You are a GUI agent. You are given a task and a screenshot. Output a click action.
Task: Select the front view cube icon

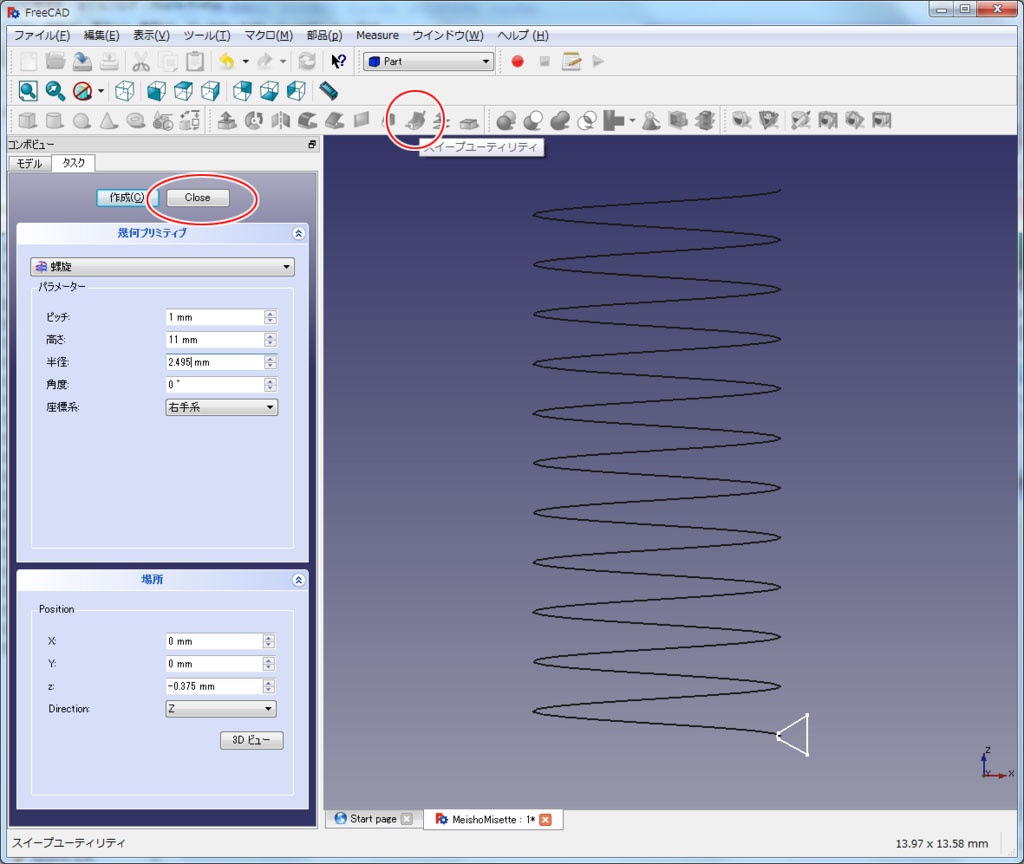[156, 91]
